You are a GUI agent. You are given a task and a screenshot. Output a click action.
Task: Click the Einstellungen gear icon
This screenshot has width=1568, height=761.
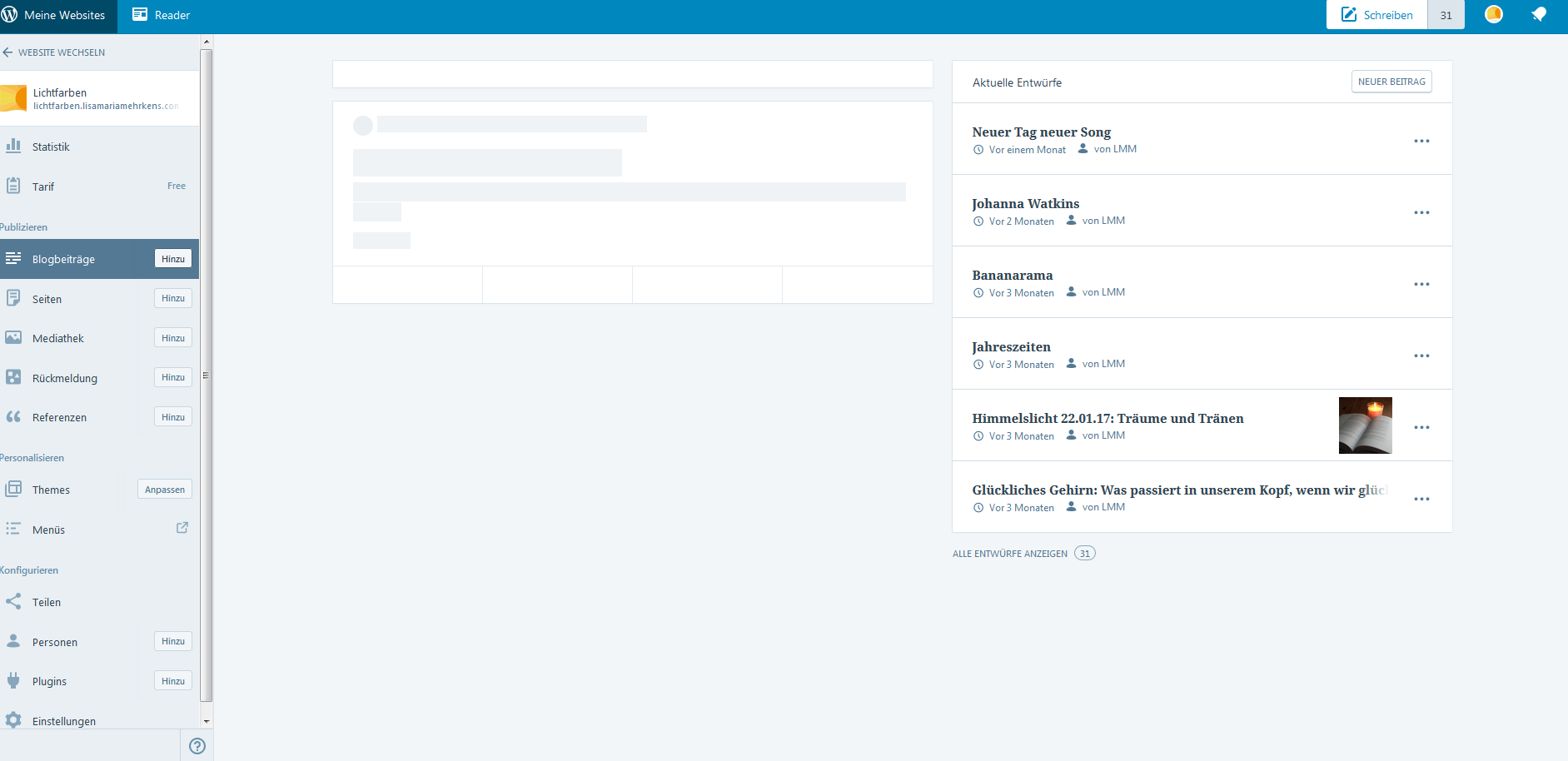click(x=13, y=720)
